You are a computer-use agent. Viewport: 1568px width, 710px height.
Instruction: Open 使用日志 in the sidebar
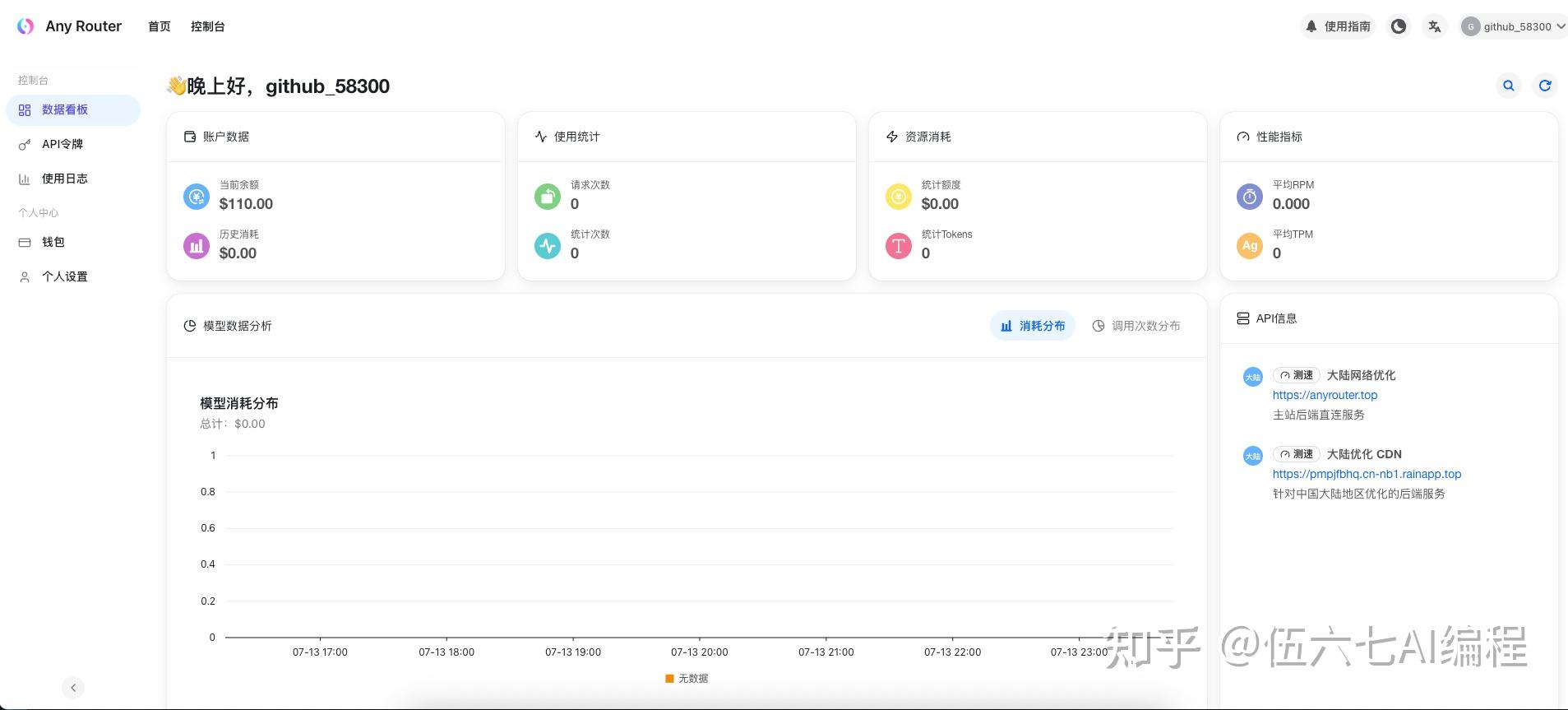pos(73,179)
